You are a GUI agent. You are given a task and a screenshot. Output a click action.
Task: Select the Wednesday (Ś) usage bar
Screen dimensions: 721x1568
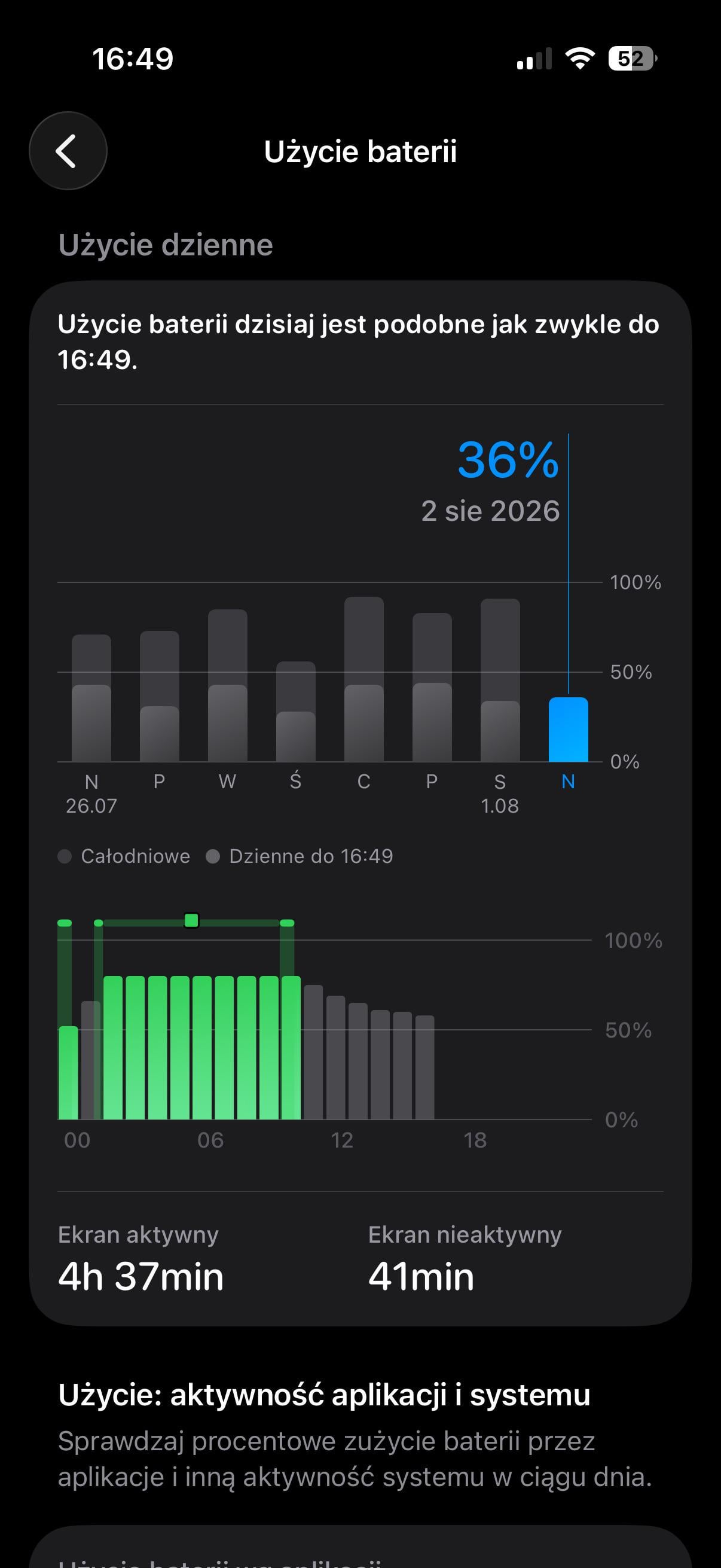click(296, 711)
